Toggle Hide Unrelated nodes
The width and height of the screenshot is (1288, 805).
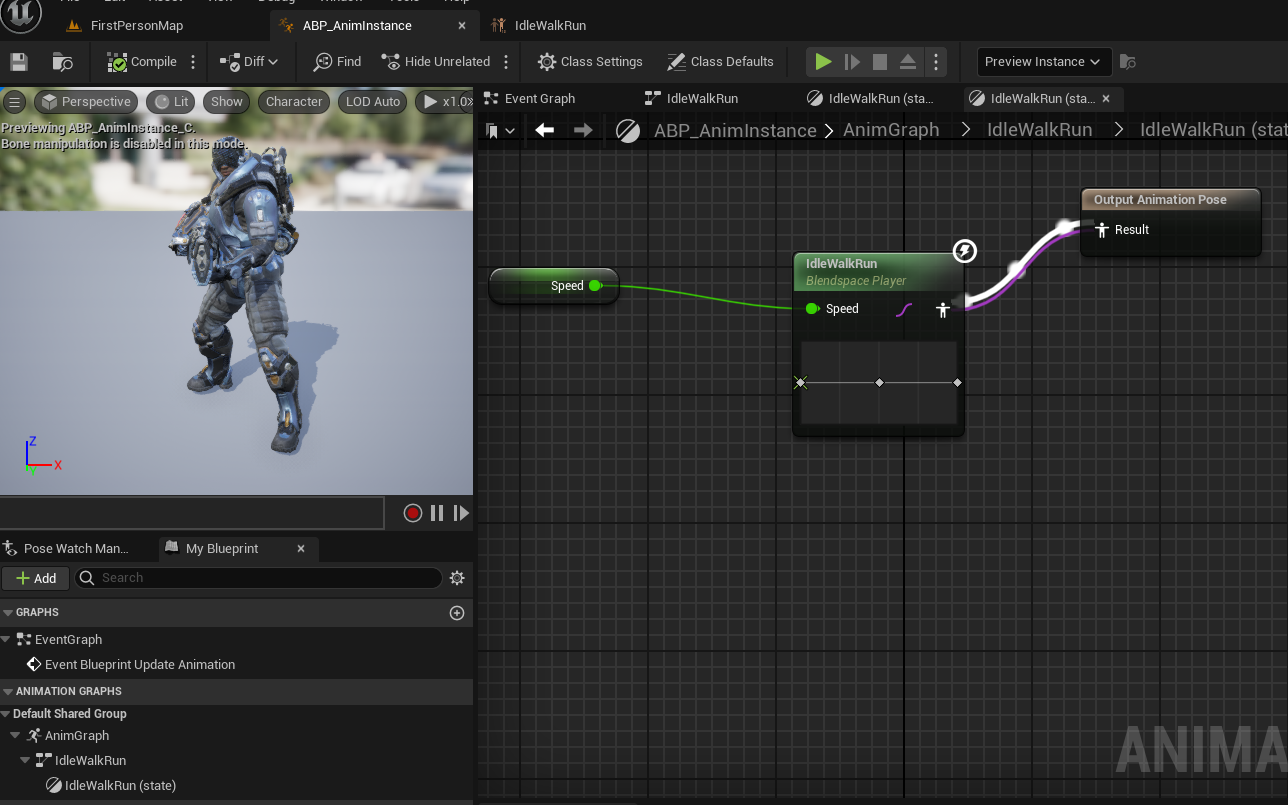(436, 62)
